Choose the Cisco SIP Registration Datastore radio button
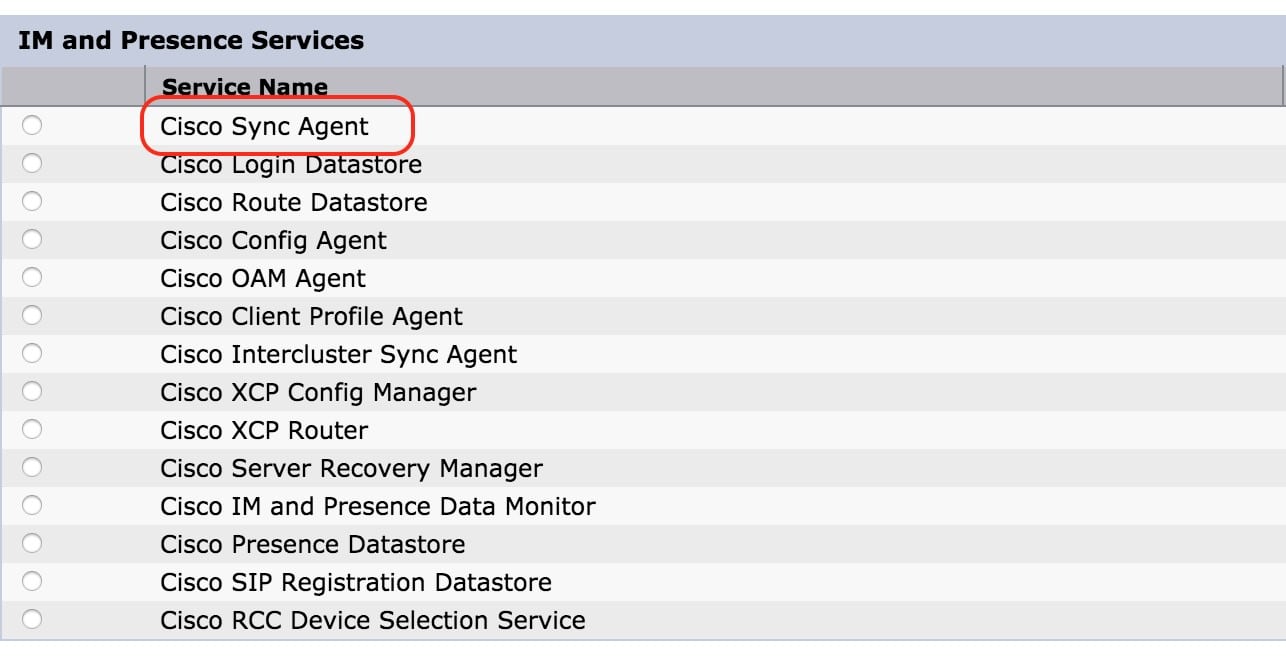The image size is (1286, 660). (33, 582)
